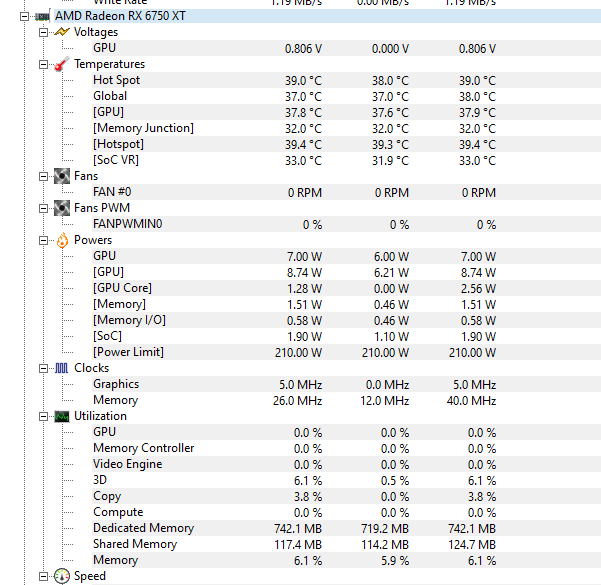This screenshot has width=601, height=585.
Task: Select the Voltages category label
Action: pos(96,32)
